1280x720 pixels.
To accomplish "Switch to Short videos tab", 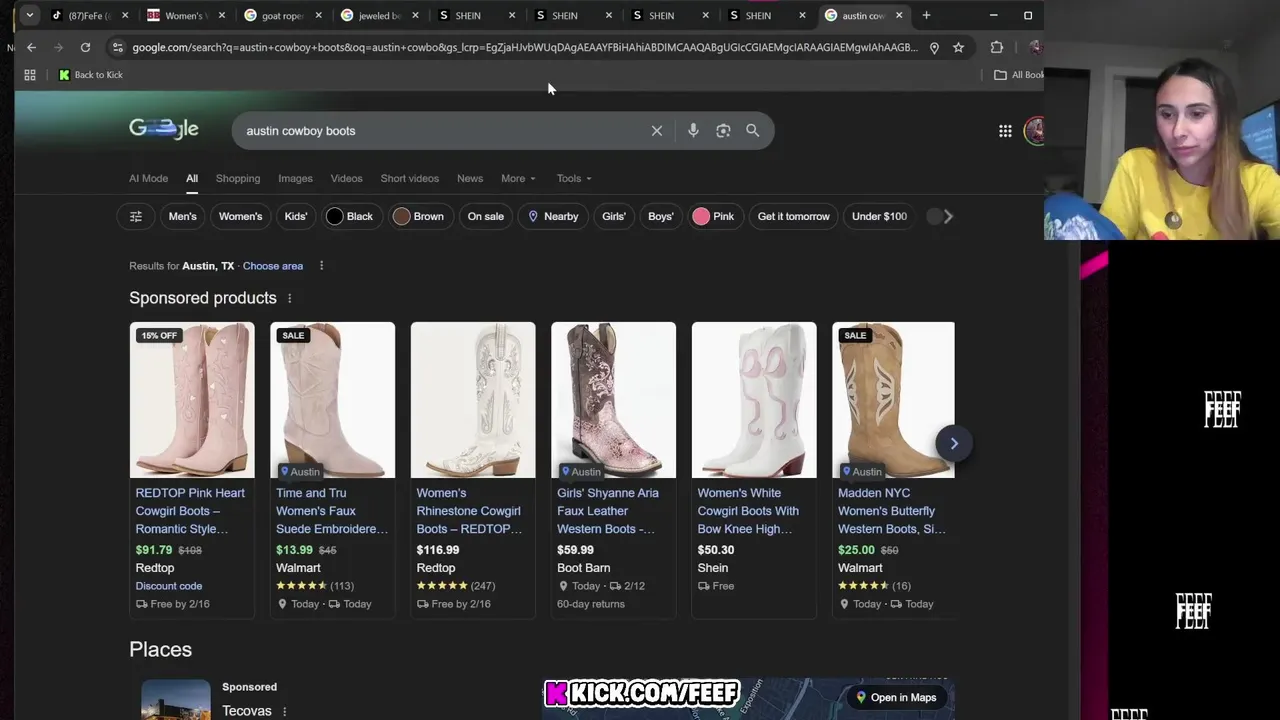I will (x=409, y=178).
